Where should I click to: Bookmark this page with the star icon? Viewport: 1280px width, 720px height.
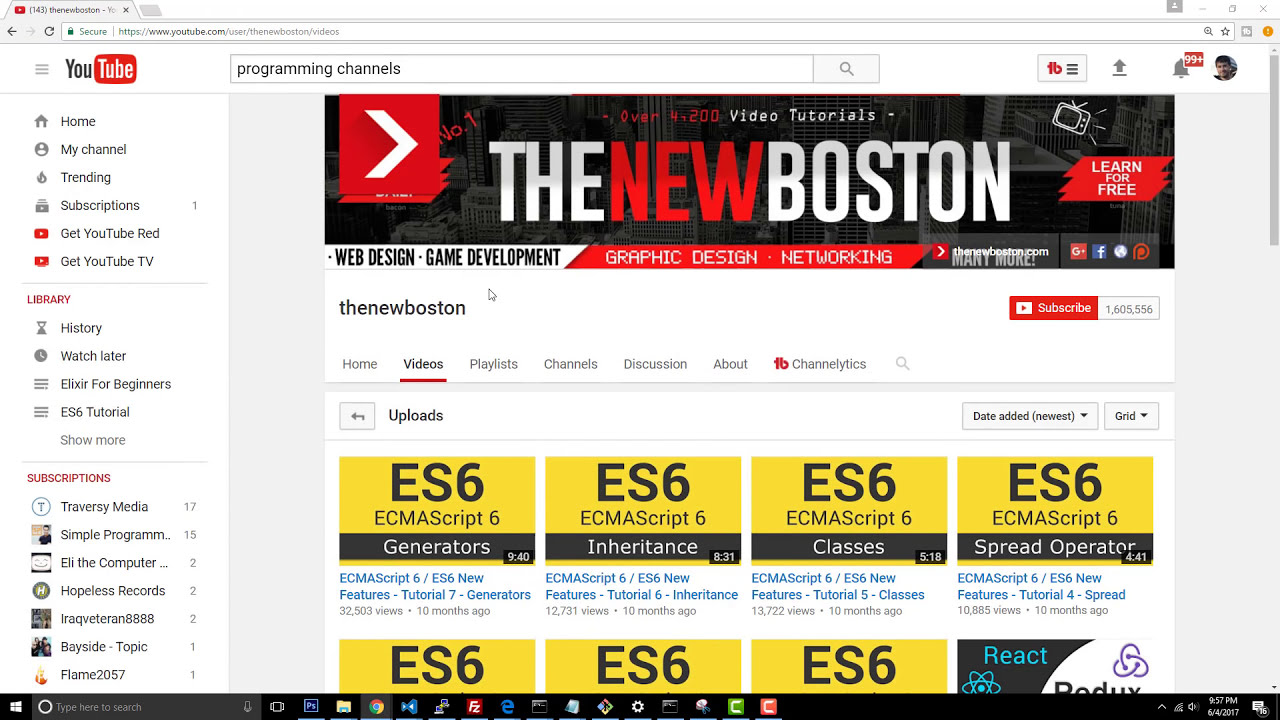coord(1225,31)
